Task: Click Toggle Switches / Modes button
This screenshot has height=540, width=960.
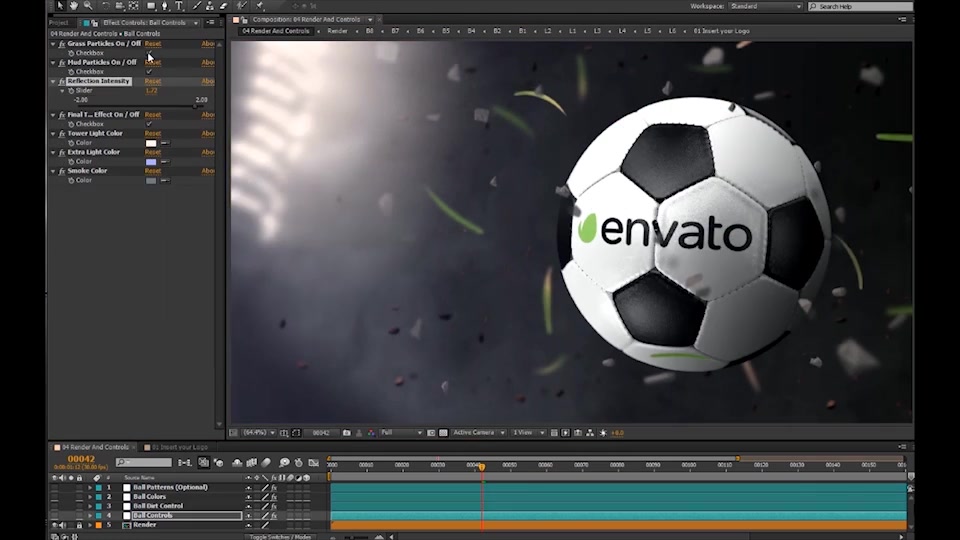Action: 280,537
